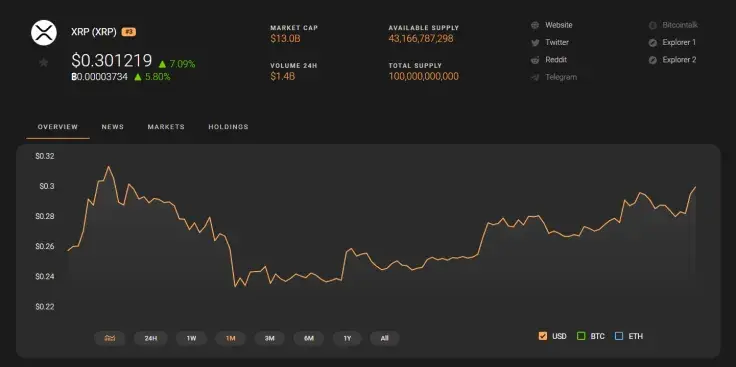Click the compass icon beside Explorer 1
Screen dimensions: 736x367
(652, 43)
